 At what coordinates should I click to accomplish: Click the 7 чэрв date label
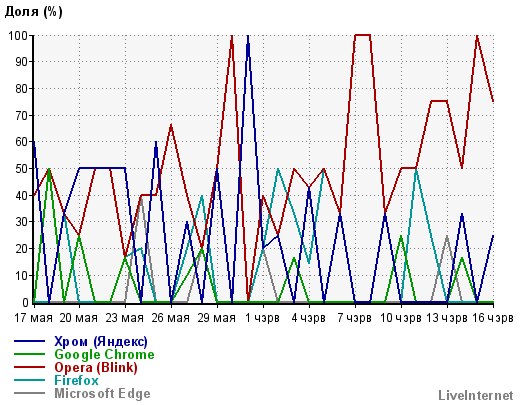click(354, 318)
